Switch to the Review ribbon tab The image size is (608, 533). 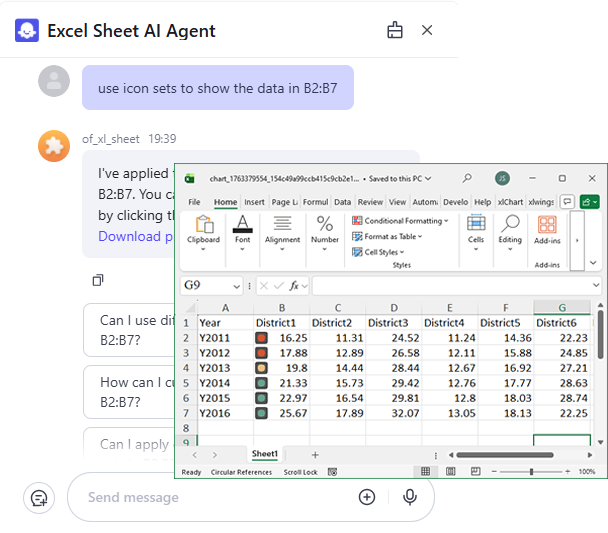(x=370, y=202)
